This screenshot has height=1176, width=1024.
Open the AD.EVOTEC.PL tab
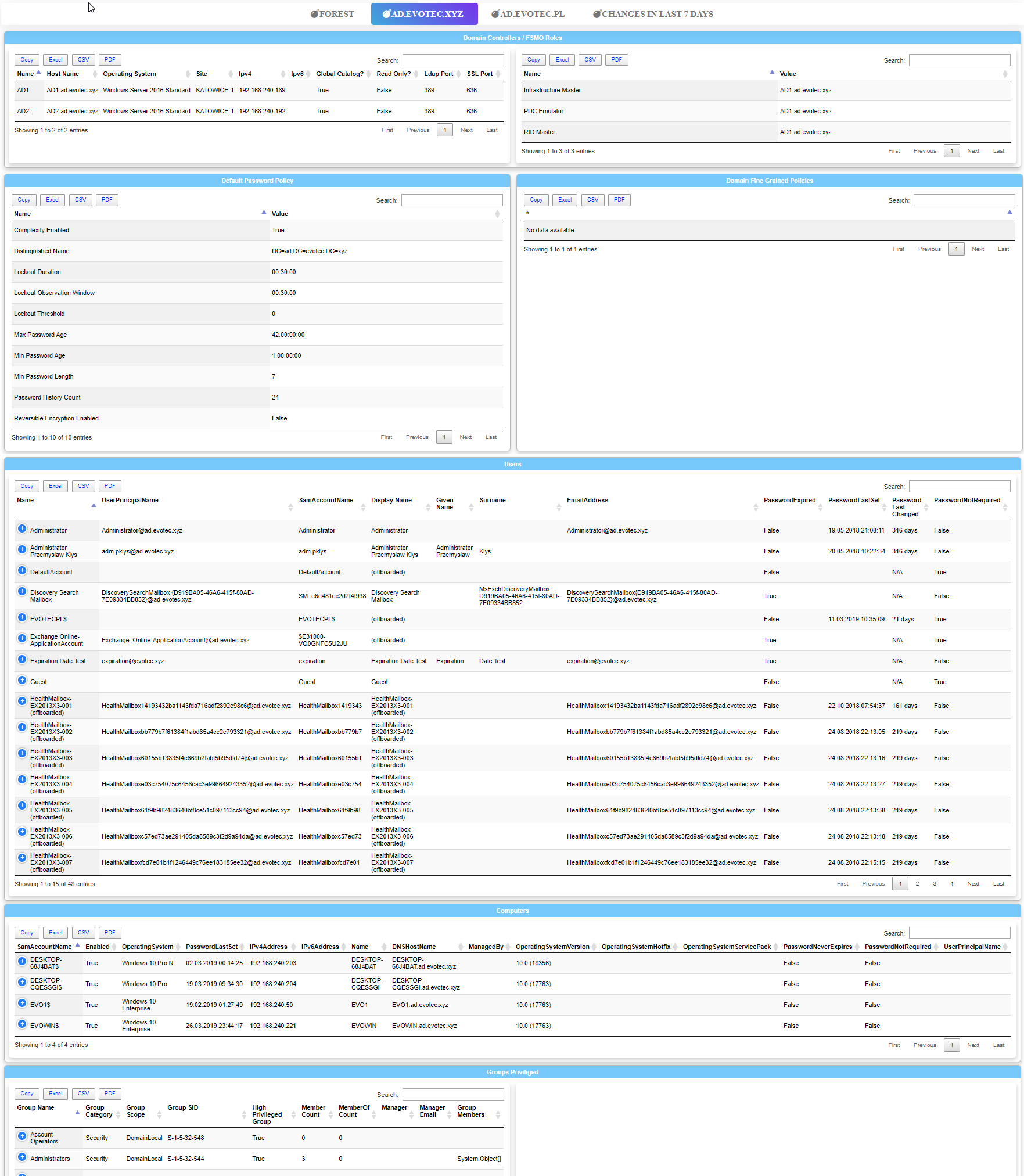(x=528, y=14)
